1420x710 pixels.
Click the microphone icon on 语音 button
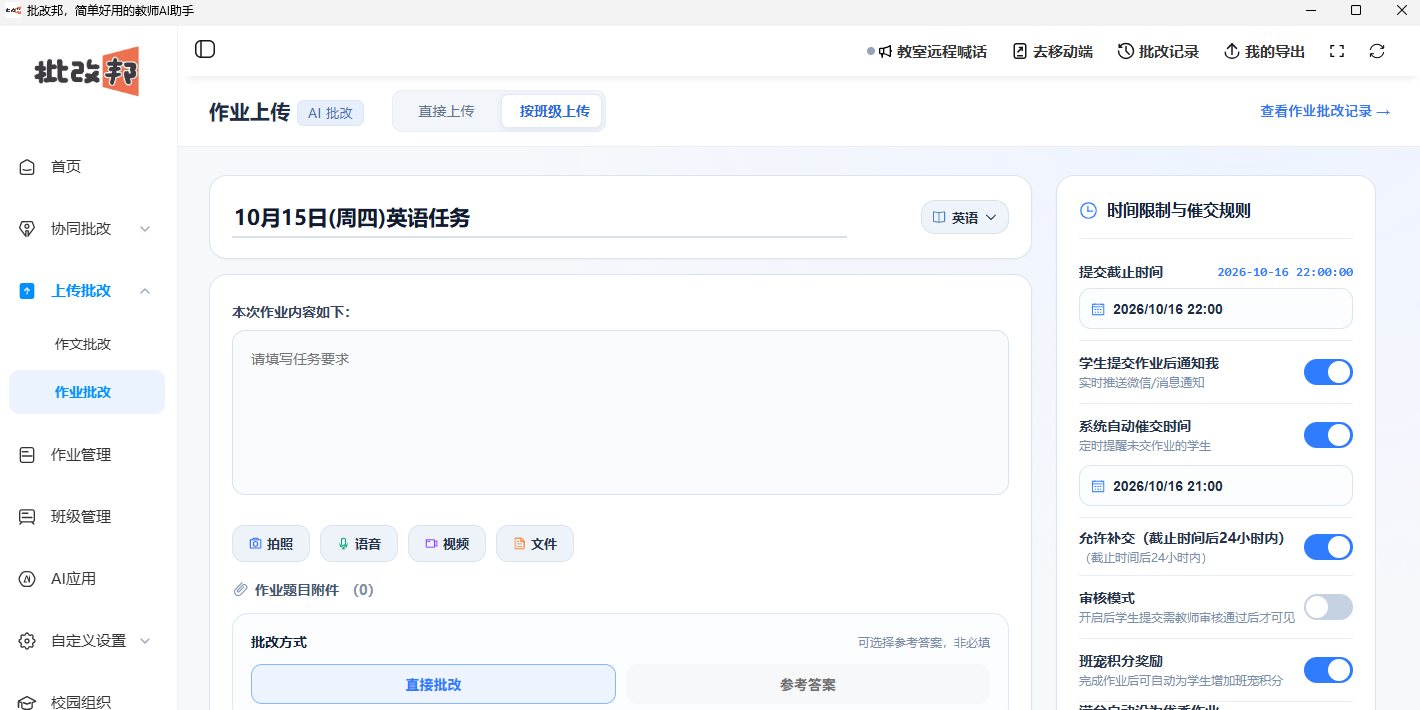point(343,544)
